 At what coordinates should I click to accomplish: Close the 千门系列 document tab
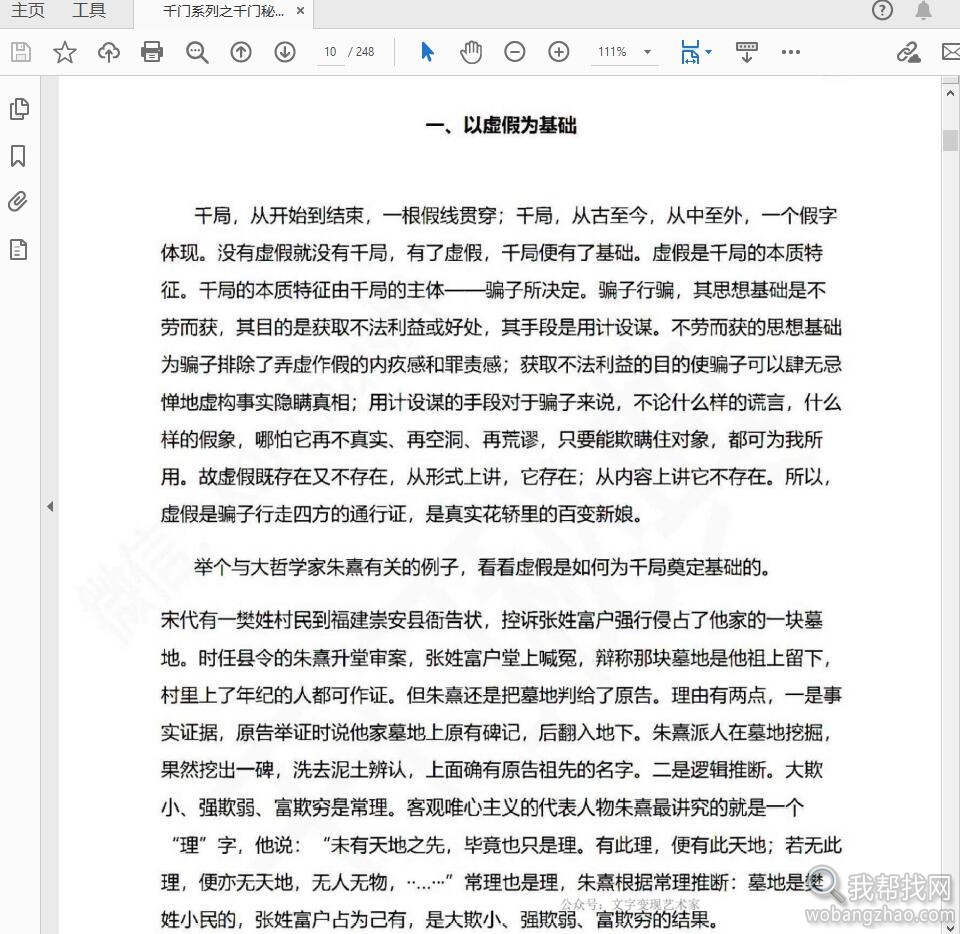click(x=300, y=10)
